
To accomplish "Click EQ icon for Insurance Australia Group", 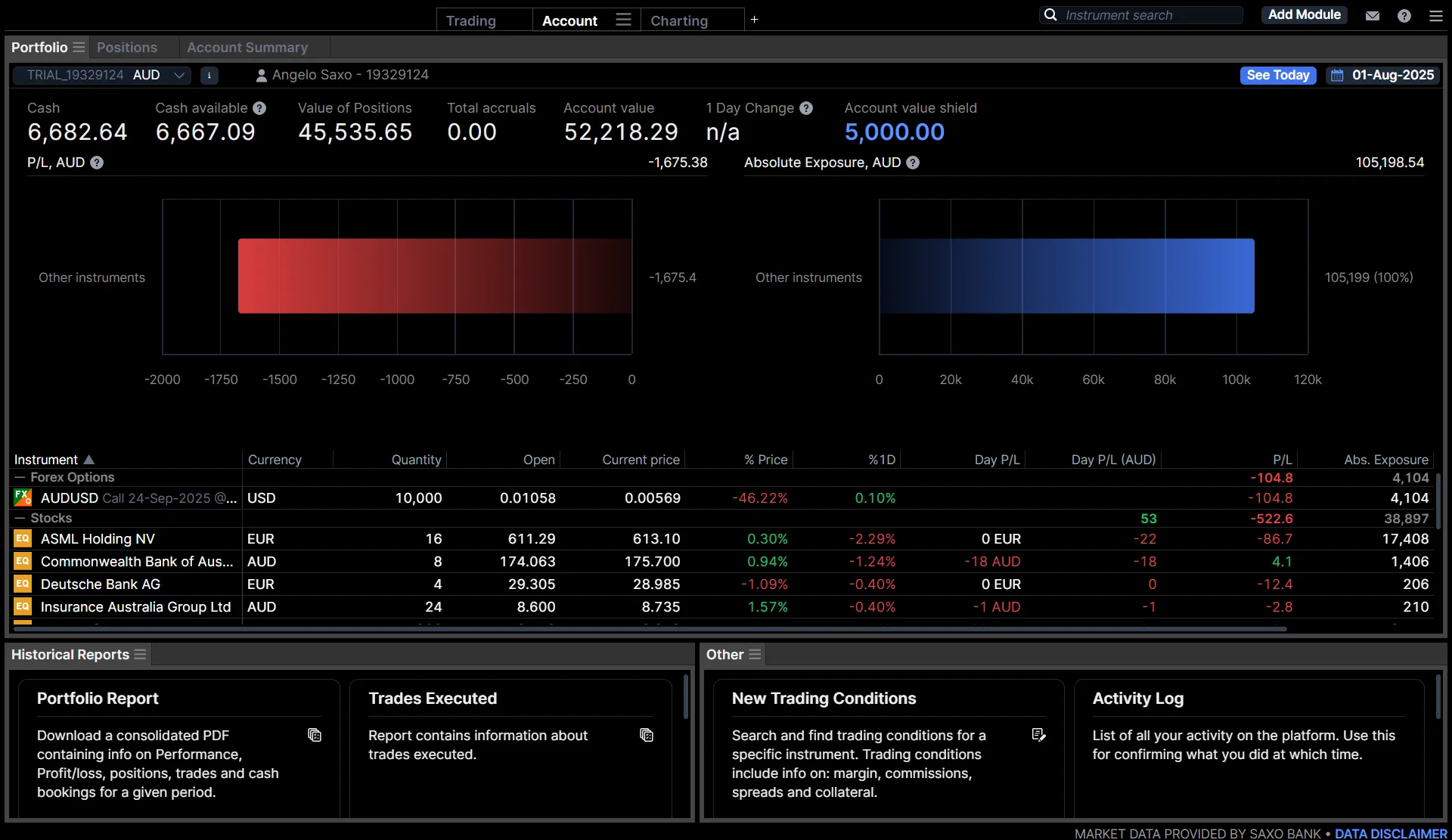I will pyautogui.click(x=23, y=606).
